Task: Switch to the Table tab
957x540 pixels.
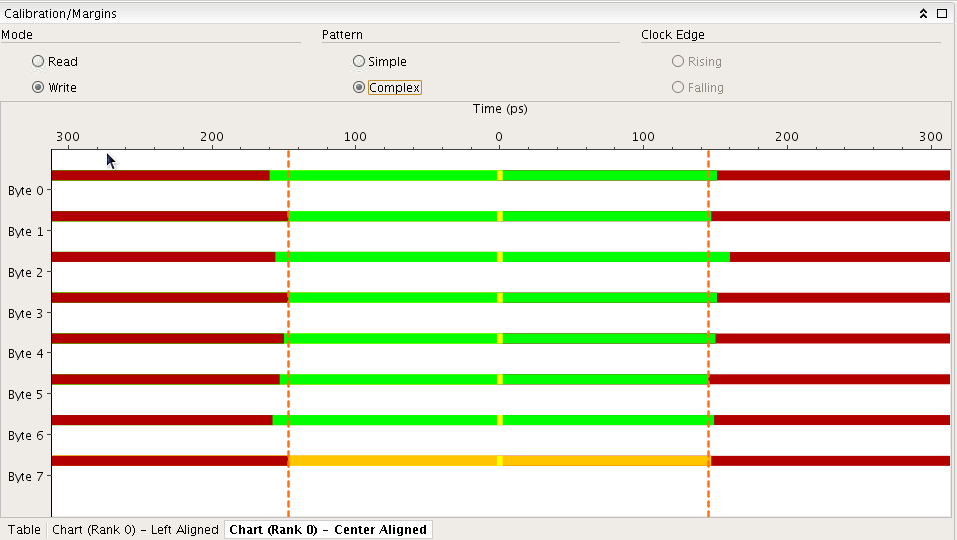Action: click(24, 530)
